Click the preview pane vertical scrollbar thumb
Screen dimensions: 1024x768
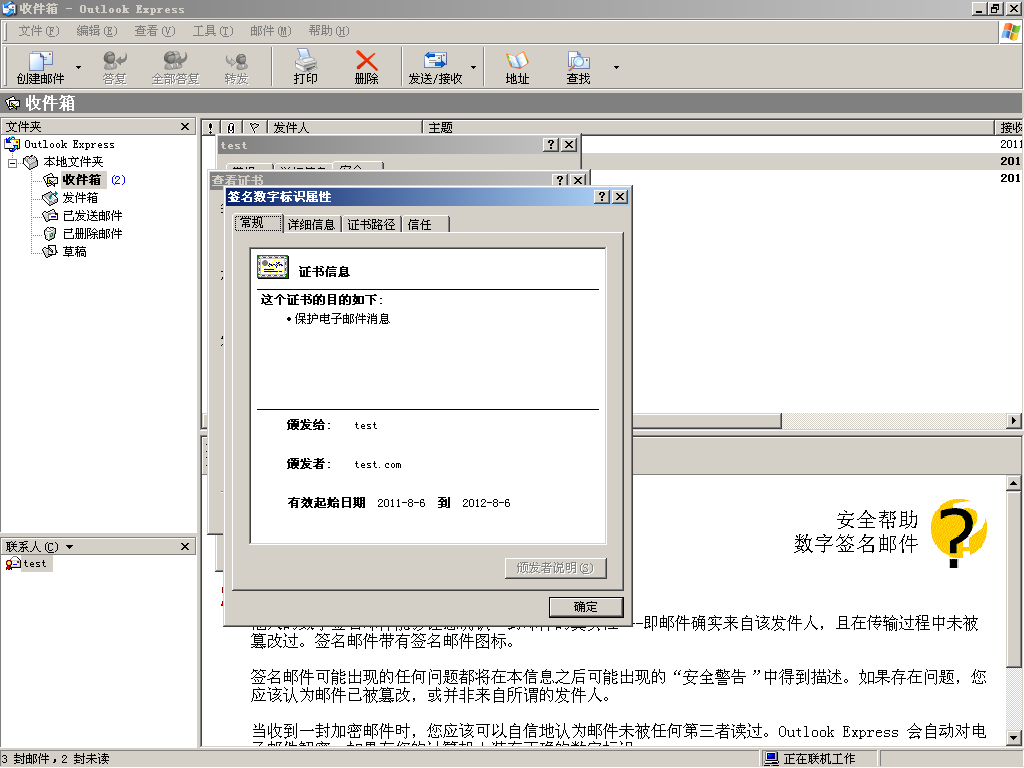1014,579
